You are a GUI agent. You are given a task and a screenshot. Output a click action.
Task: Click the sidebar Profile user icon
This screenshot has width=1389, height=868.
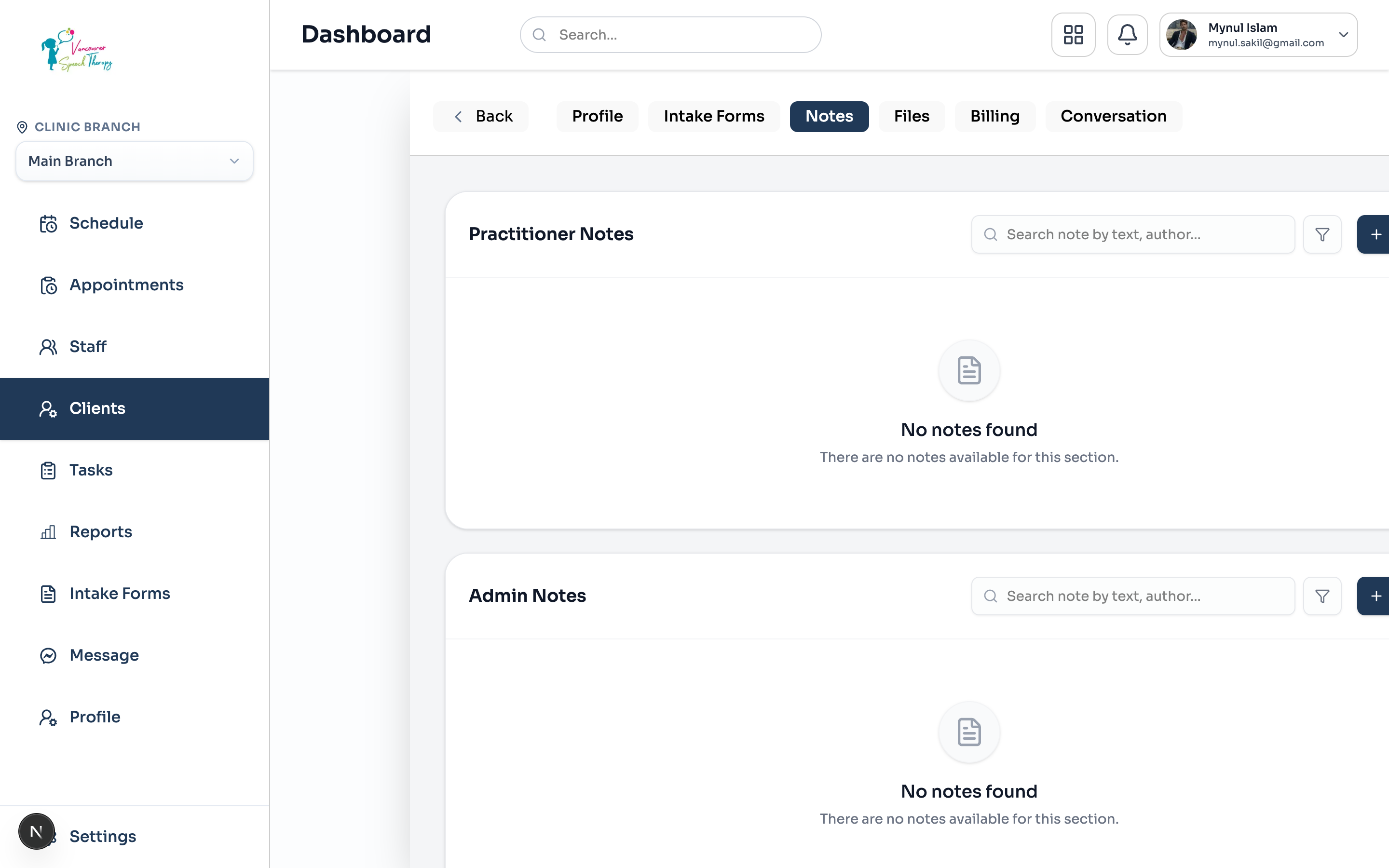pos(48,717)
